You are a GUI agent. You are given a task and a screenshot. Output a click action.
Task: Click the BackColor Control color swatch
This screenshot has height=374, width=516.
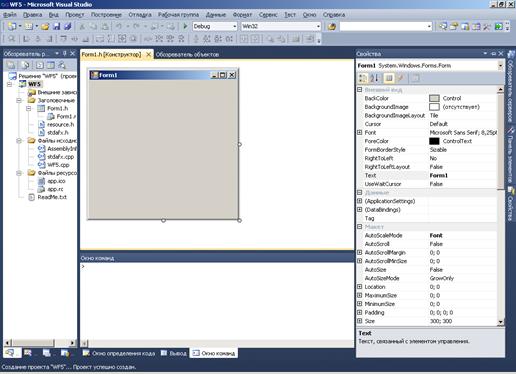coord(434,98)
